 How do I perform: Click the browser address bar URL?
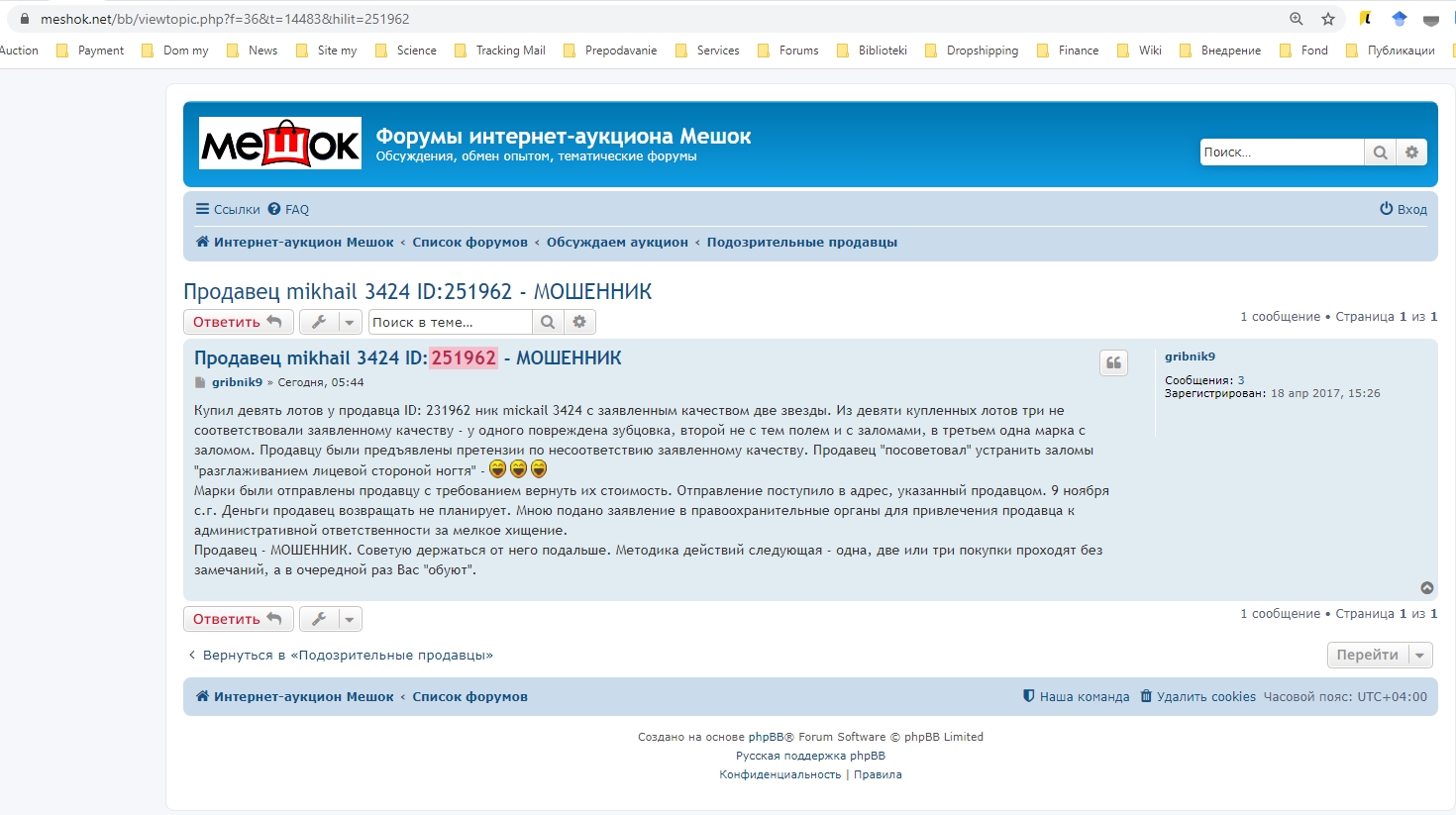[225, 19]
